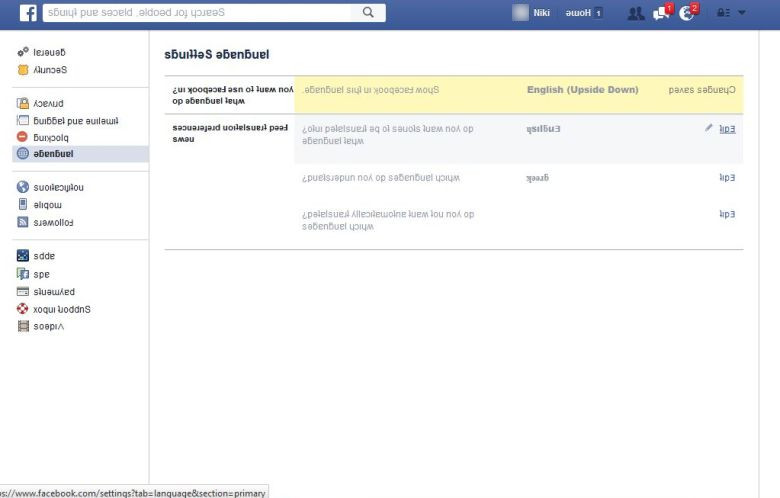Screen dimensions: 780x498
Task: Click the Ads icon in sidebar
Action: pos(23,274)
